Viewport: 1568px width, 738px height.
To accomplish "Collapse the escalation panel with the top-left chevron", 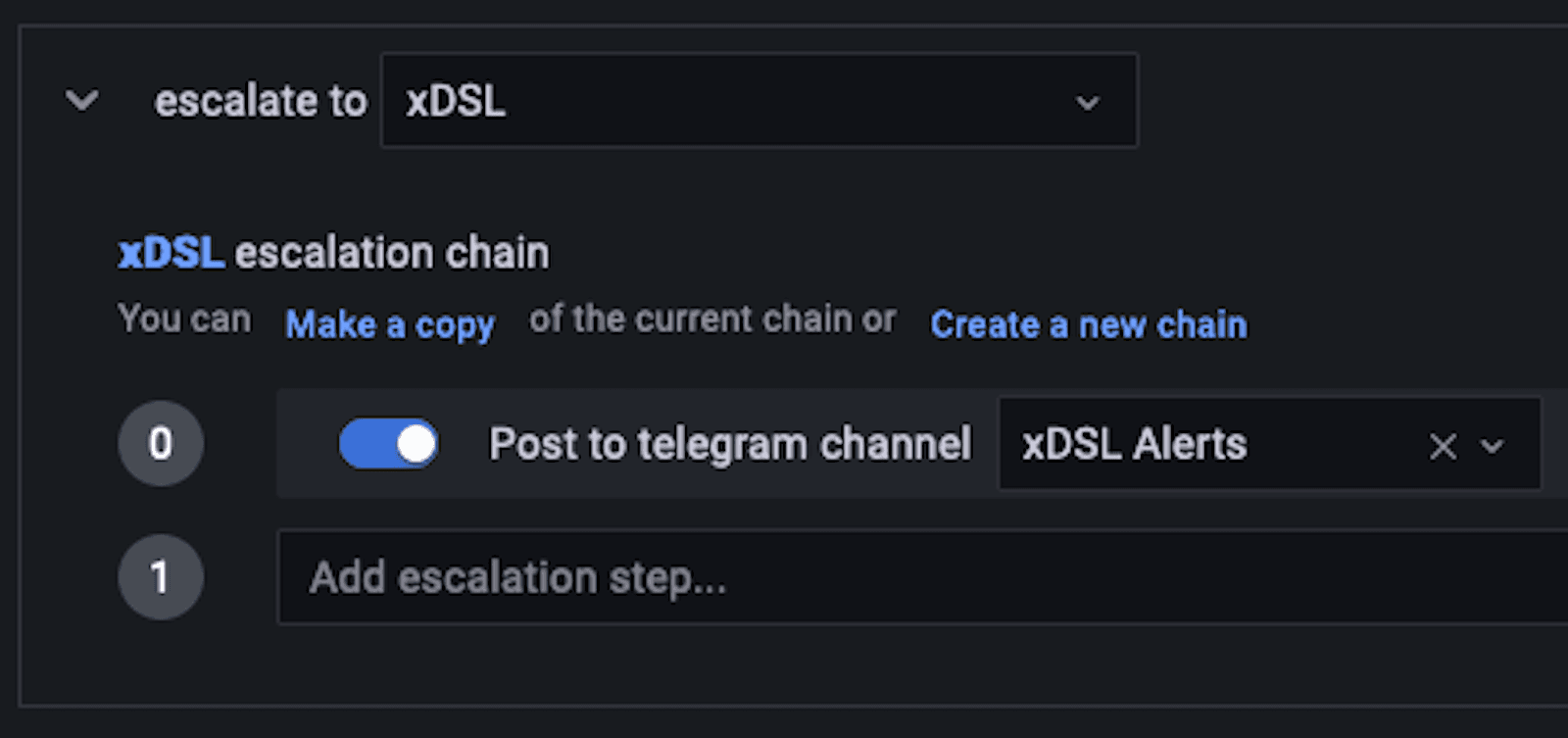I will (x=82, y=99).
